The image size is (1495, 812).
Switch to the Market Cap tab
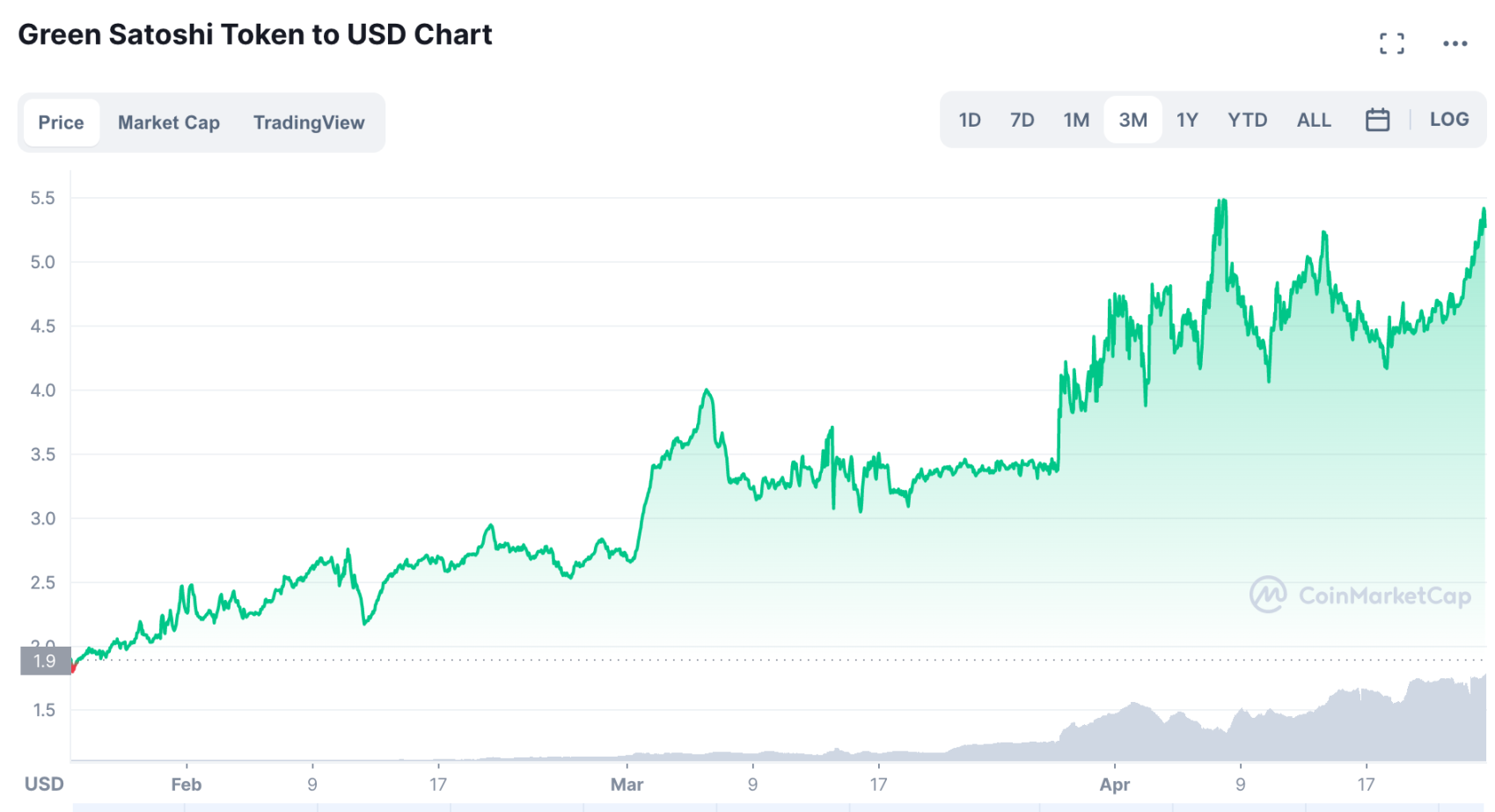point(168,122)
